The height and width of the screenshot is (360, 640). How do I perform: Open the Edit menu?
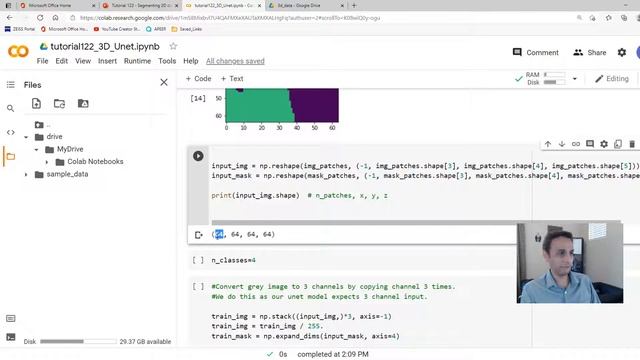coord(62,61)
